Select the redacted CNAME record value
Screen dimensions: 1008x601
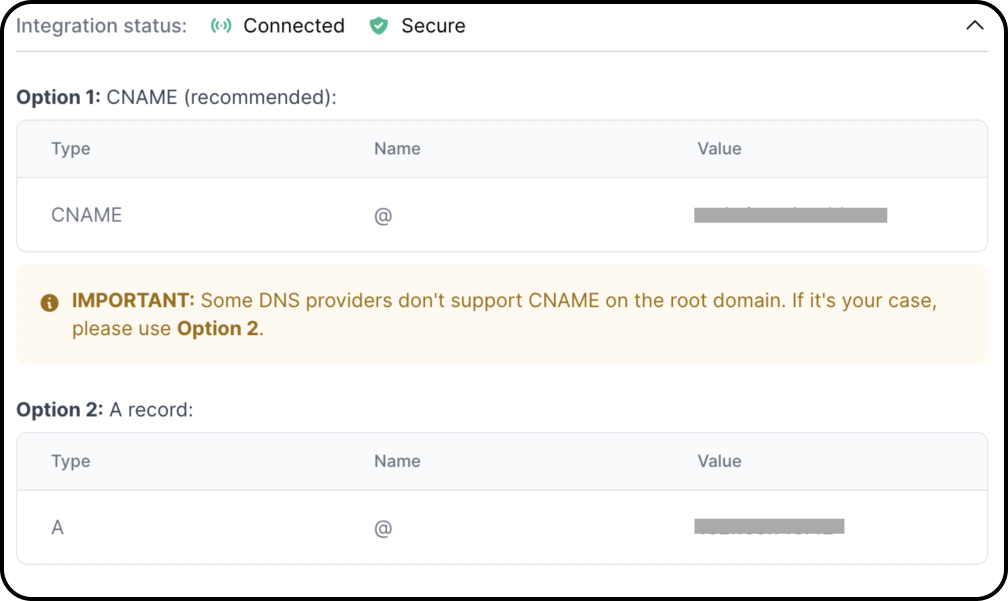pos(790,215)
